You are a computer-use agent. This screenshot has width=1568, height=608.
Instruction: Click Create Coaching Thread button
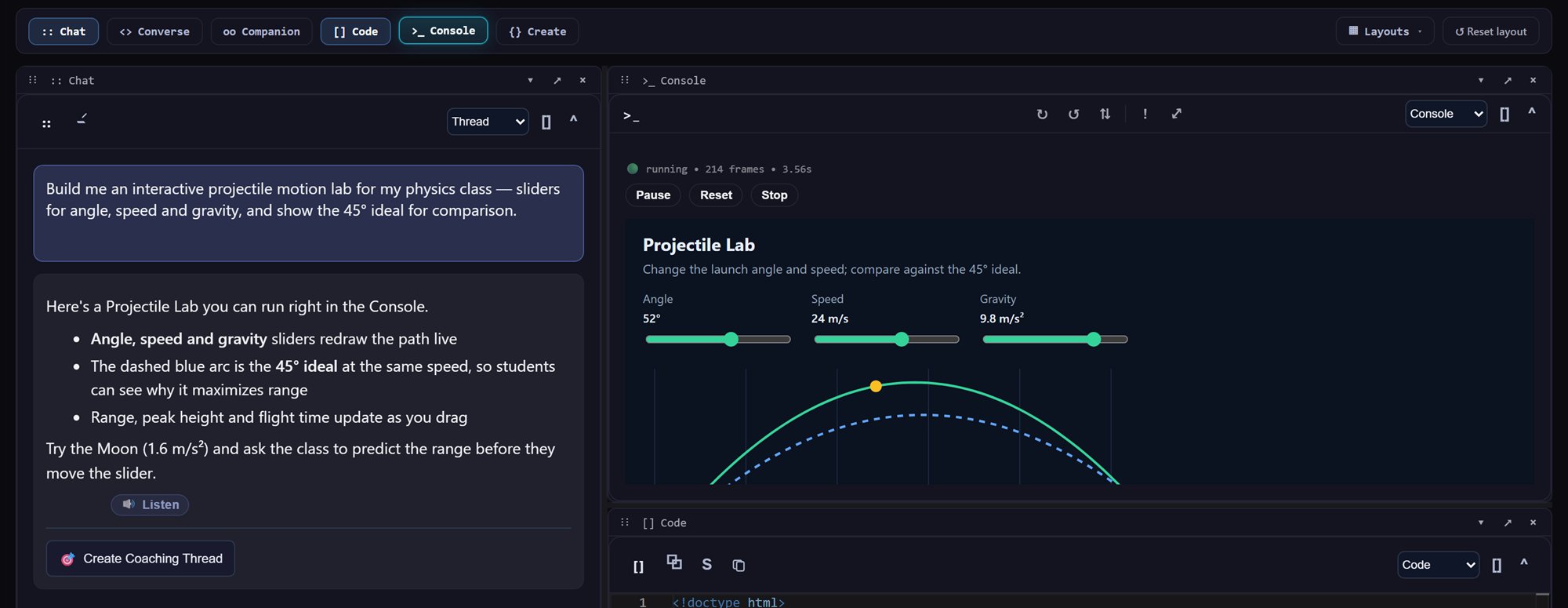[140, 559]
